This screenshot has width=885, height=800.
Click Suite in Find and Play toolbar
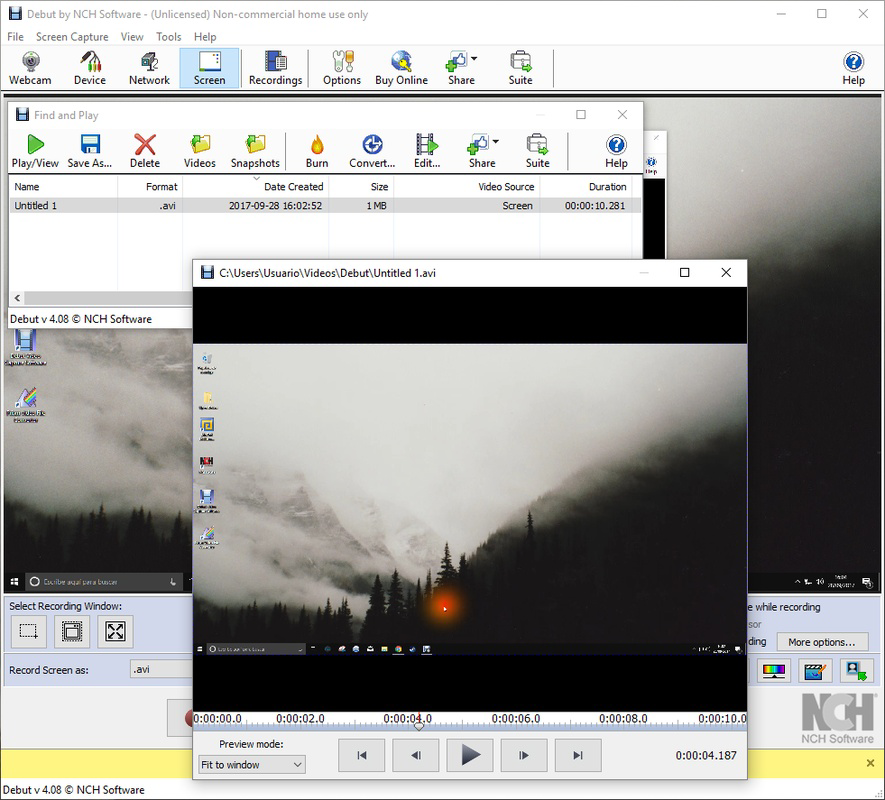[x=537, y=151]
